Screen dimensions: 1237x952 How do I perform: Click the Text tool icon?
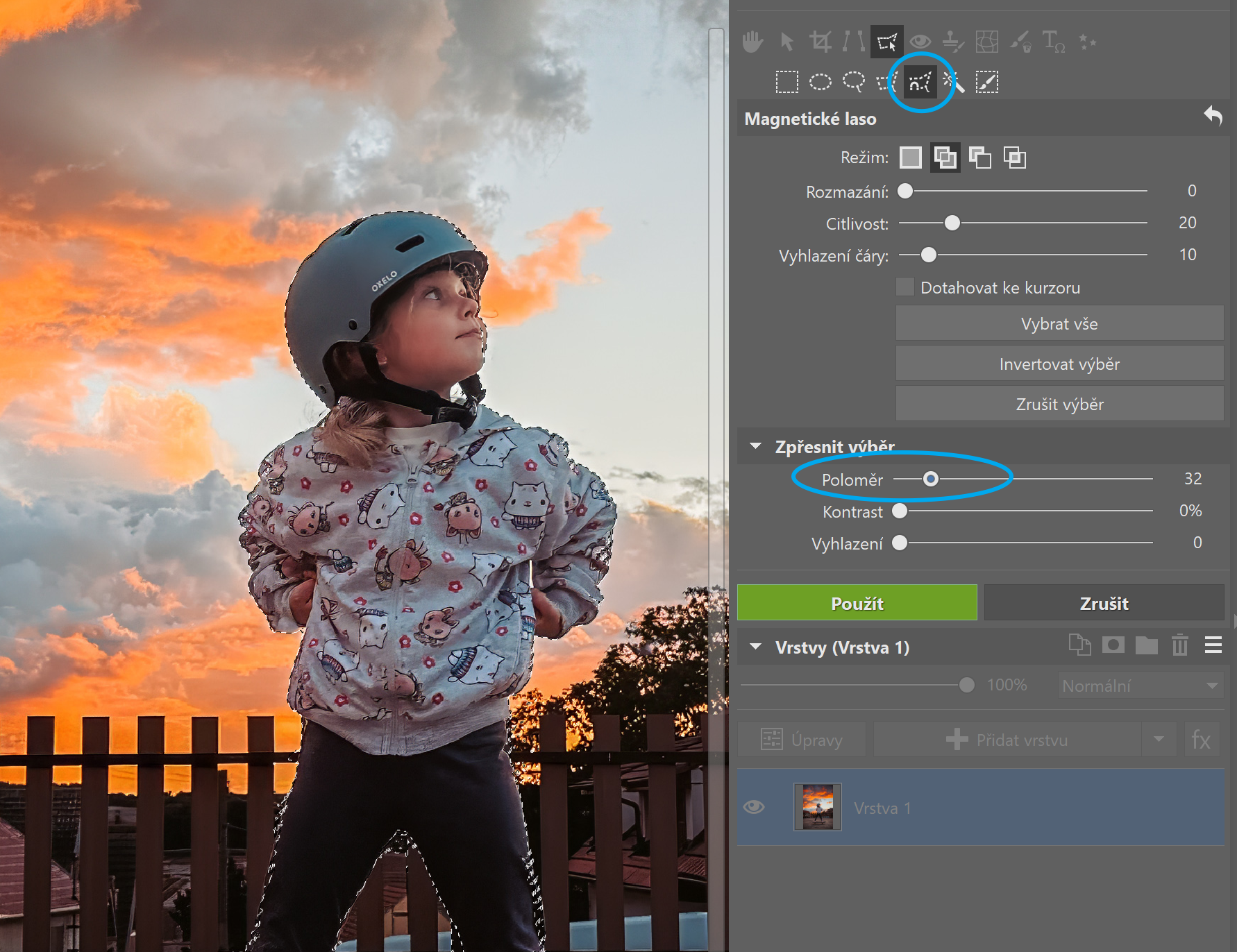point(1053,42)
